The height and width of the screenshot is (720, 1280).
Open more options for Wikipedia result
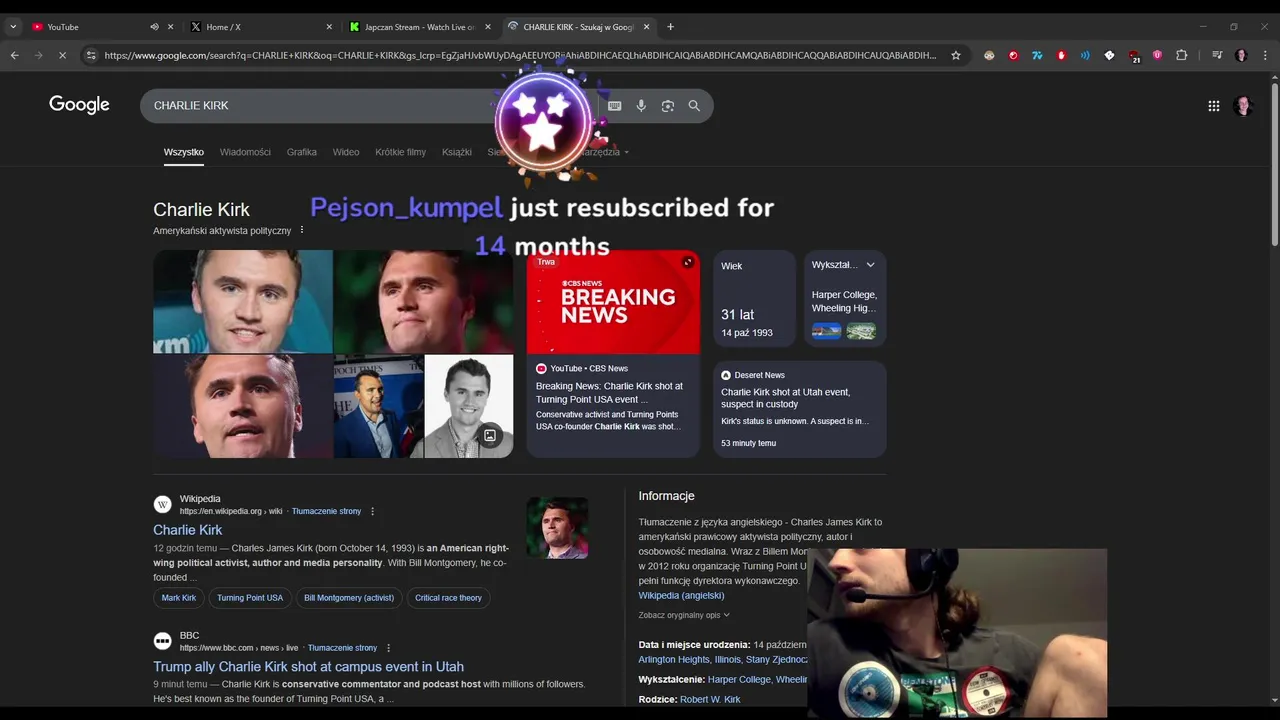pyautogui.click(x=372, y=511)
